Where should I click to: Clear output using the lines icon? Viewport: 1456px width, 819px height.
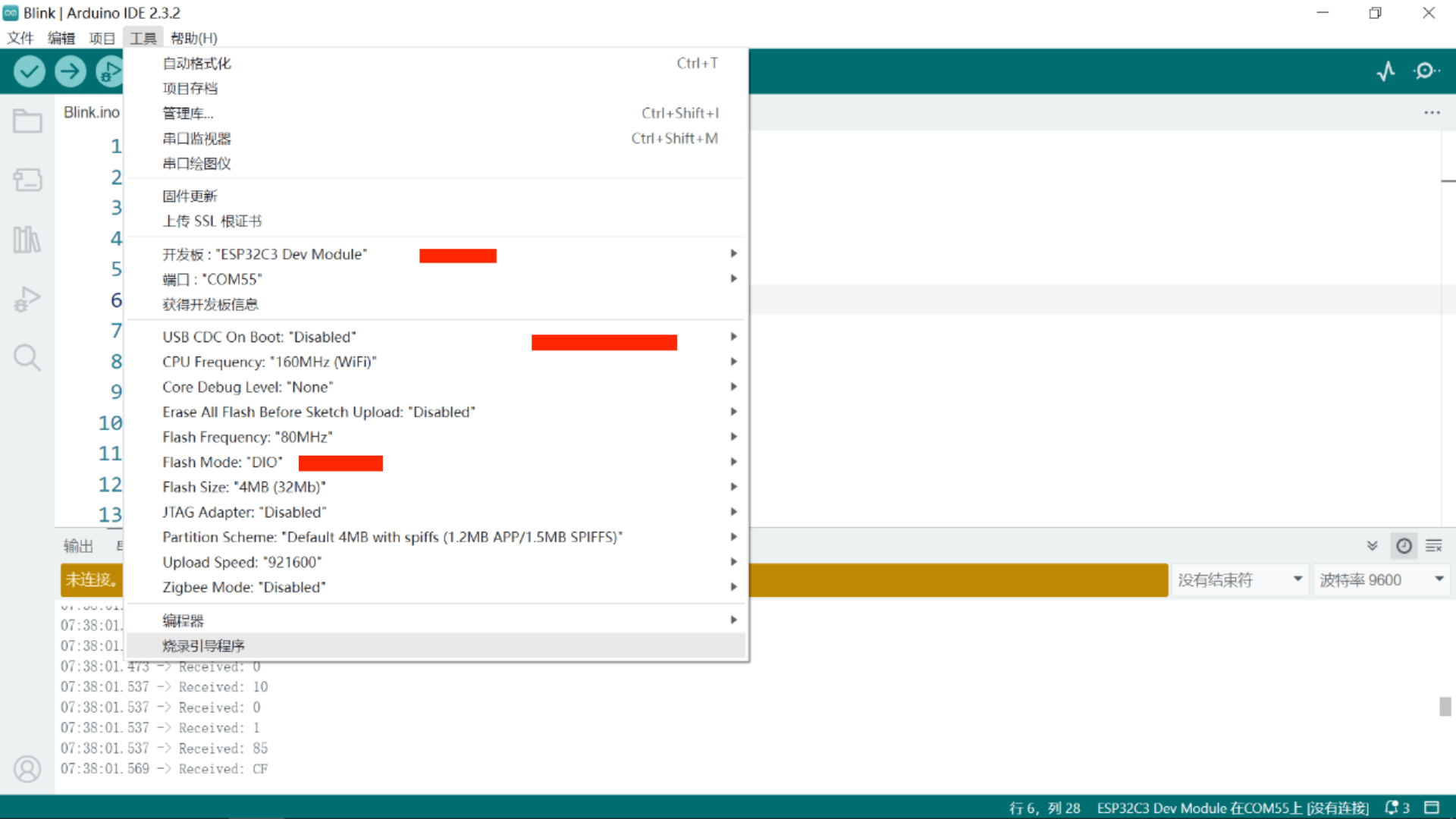1434,546
